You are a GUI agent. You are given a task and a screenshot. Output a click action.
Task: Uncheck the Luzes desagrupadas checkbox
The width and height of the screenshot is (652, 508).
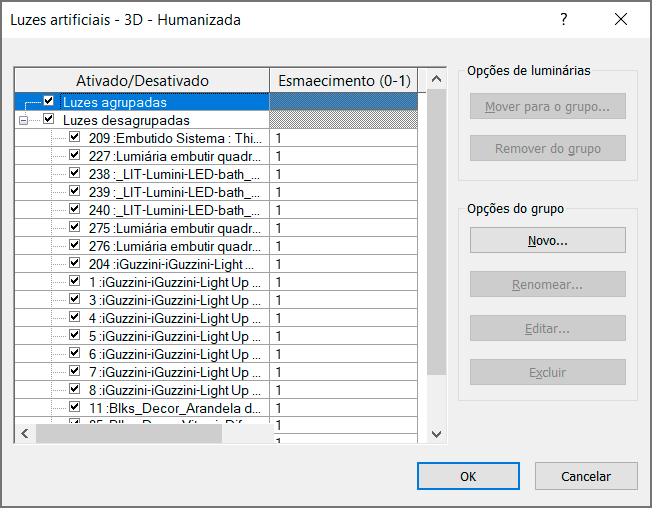click(x=49, y=119)
